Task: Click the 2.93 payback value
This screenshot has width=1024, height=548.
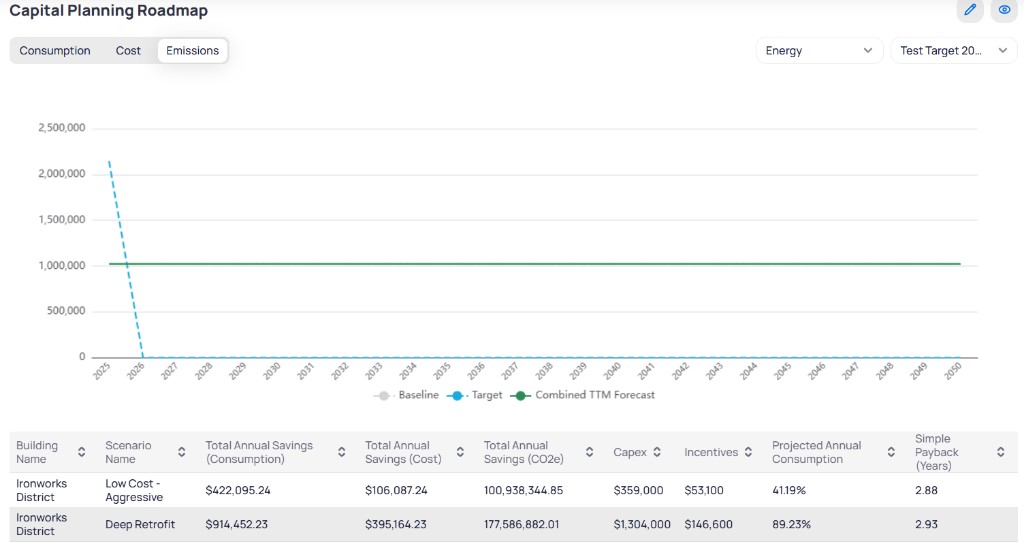Action: (926, 524)
